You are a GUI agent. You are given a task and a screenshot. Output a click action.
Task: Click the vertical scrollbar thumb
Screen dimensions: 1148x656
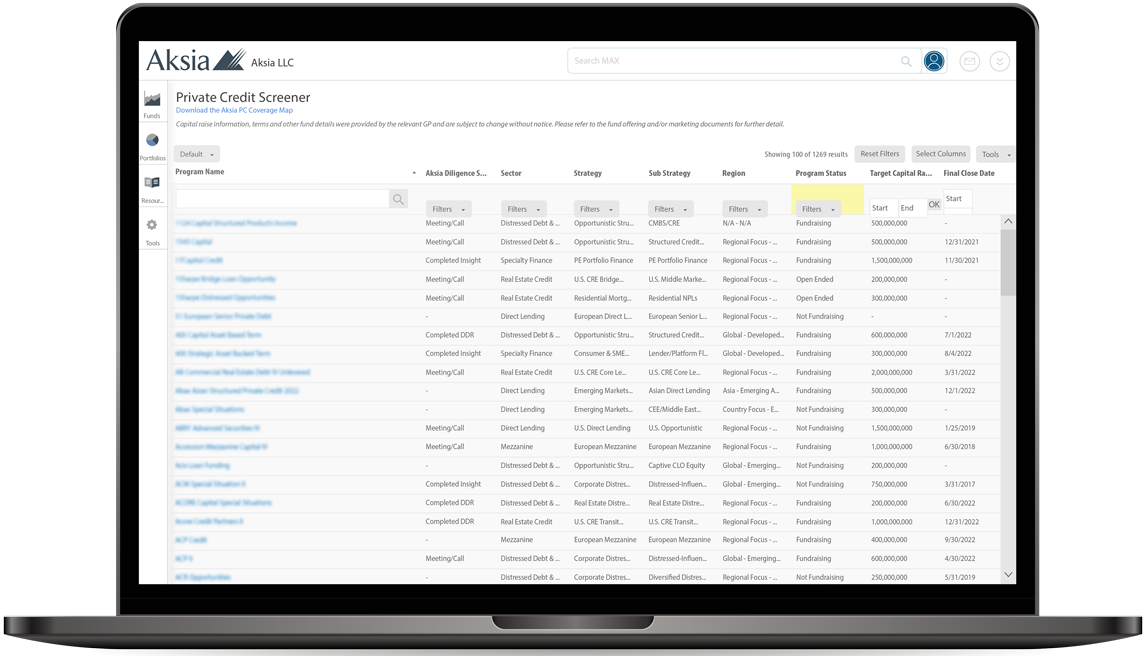point(1008,262)
